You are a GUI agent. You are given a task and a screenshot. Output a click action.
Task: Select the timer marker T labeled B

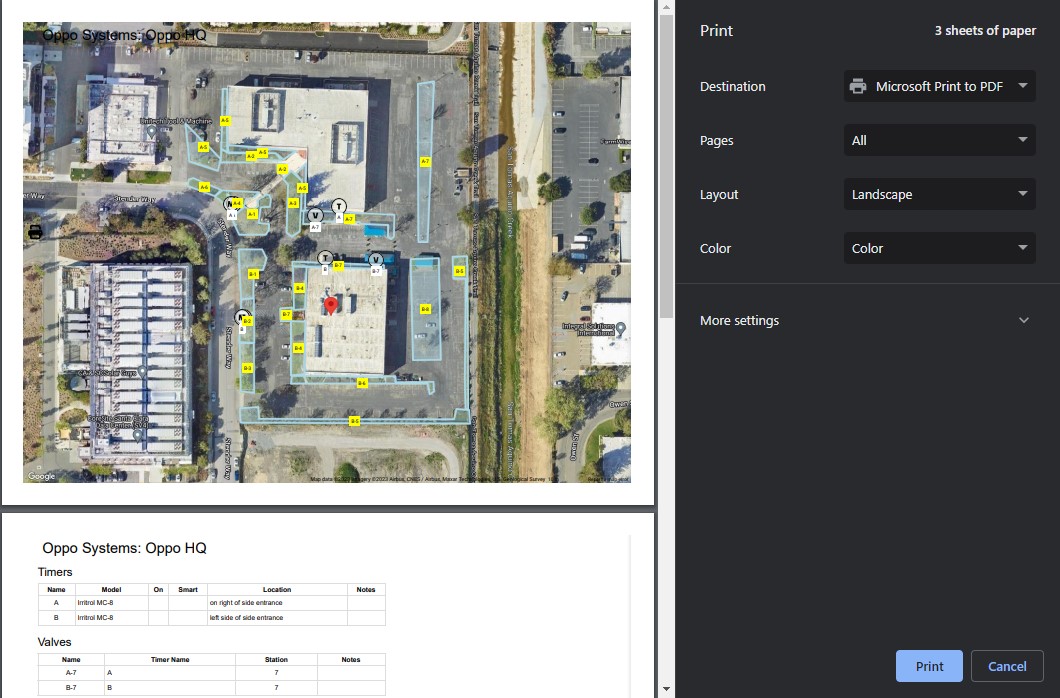coord(325,257)
